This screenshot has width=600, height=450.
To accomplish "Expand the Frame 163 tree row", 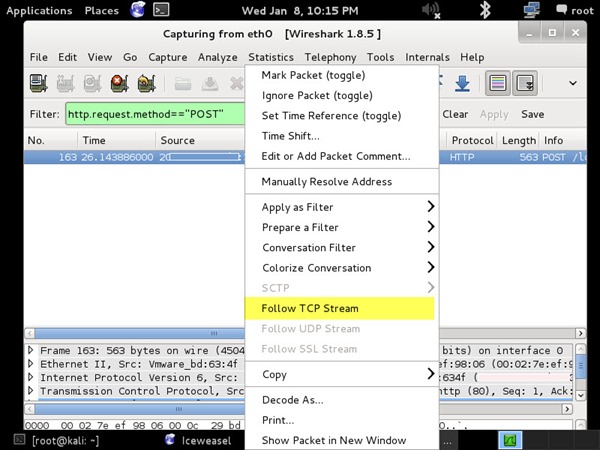I will [x=31, y=350].
